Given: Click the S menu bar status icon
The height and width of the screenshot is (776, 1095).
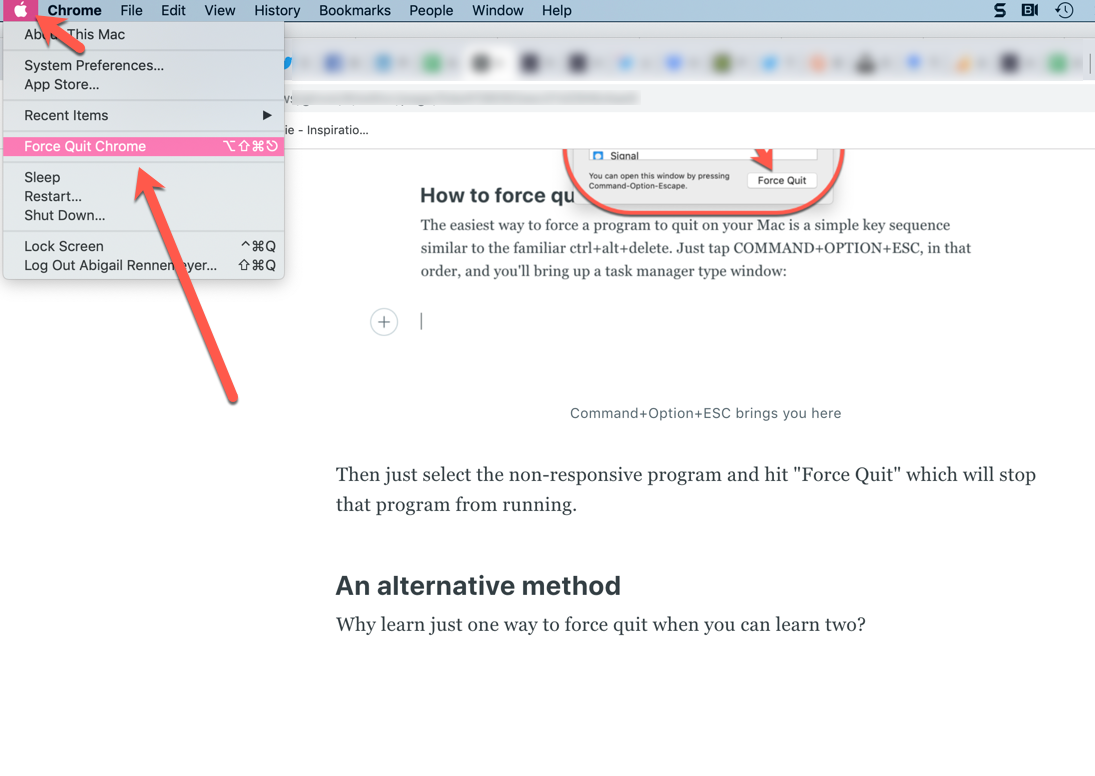Looking at the screenshot, I should (1000, 10).
